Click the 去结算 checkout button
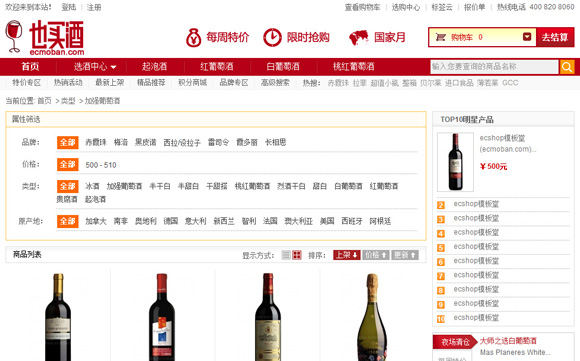Screen dimensions: 580x361 [x=555, y=37]
